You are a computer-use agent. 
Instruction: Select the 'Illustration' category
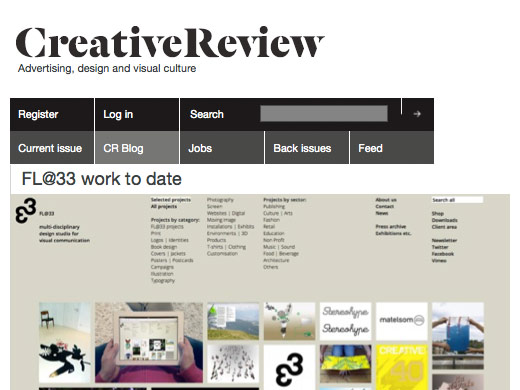point(162,274)
